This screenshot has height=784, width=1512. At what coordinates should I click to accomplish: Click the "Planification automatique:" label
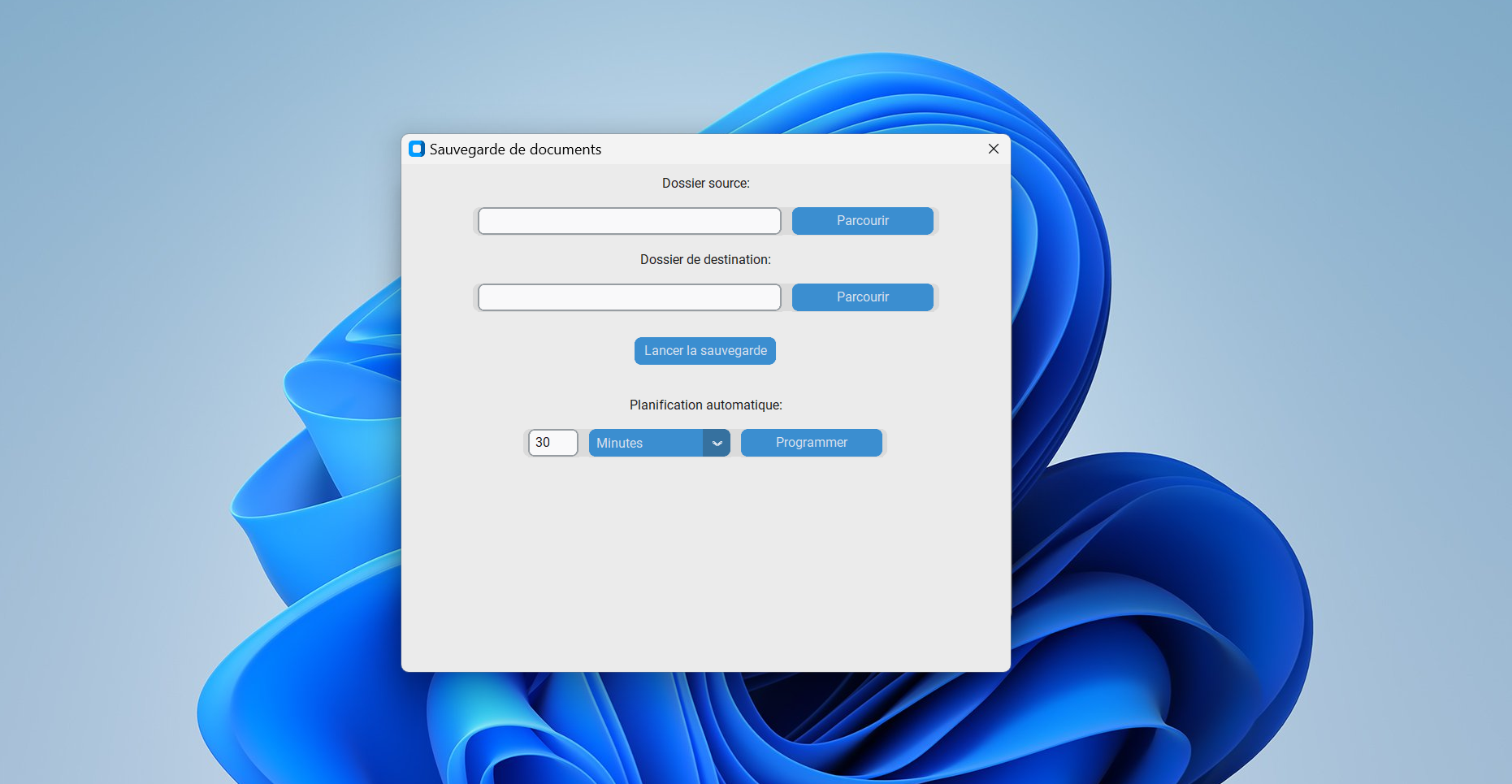pos(705,405)
